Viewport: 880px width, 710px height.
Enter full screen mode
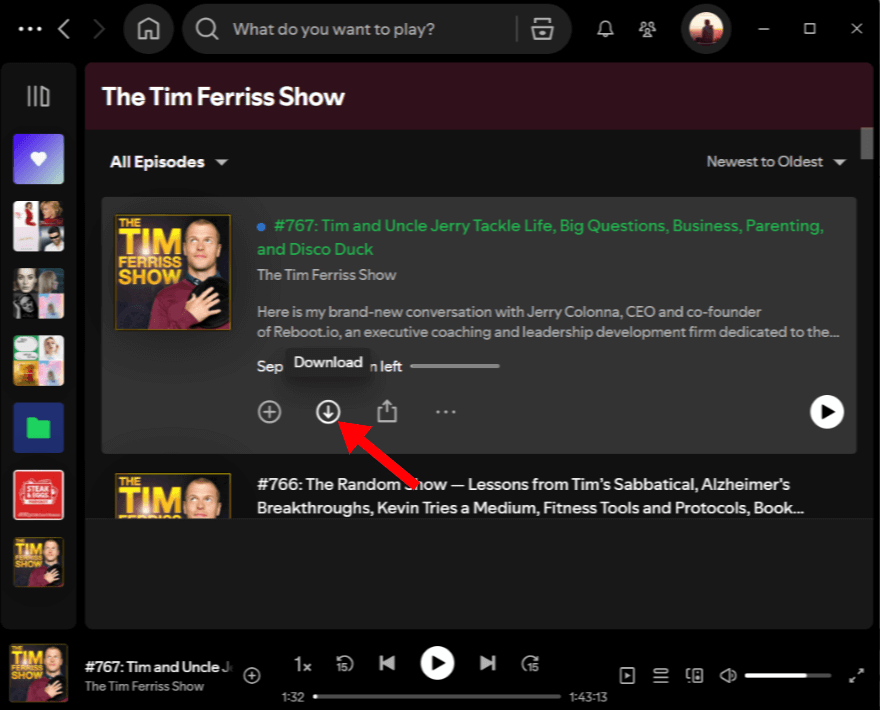(856, 675)
